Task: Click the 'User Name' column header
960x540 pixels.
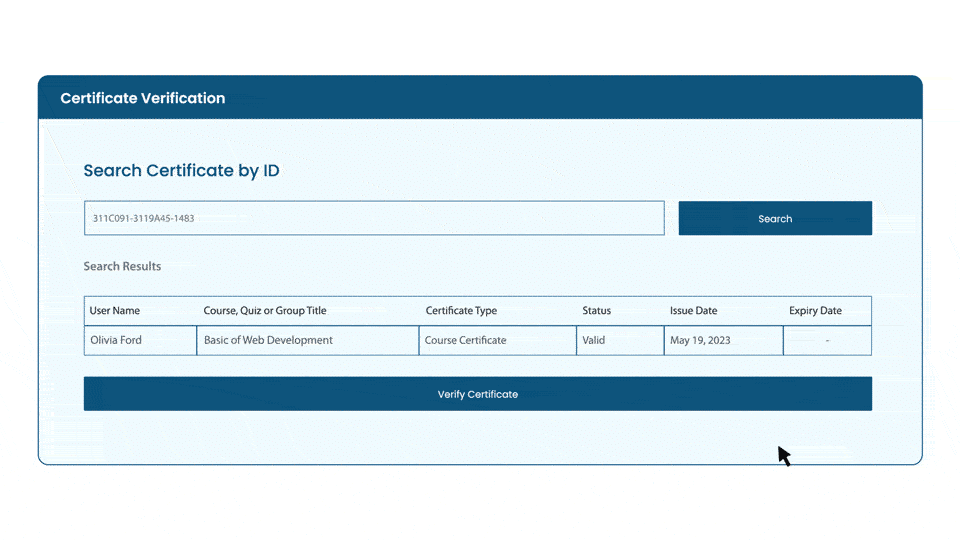Action: coord(114,310)
